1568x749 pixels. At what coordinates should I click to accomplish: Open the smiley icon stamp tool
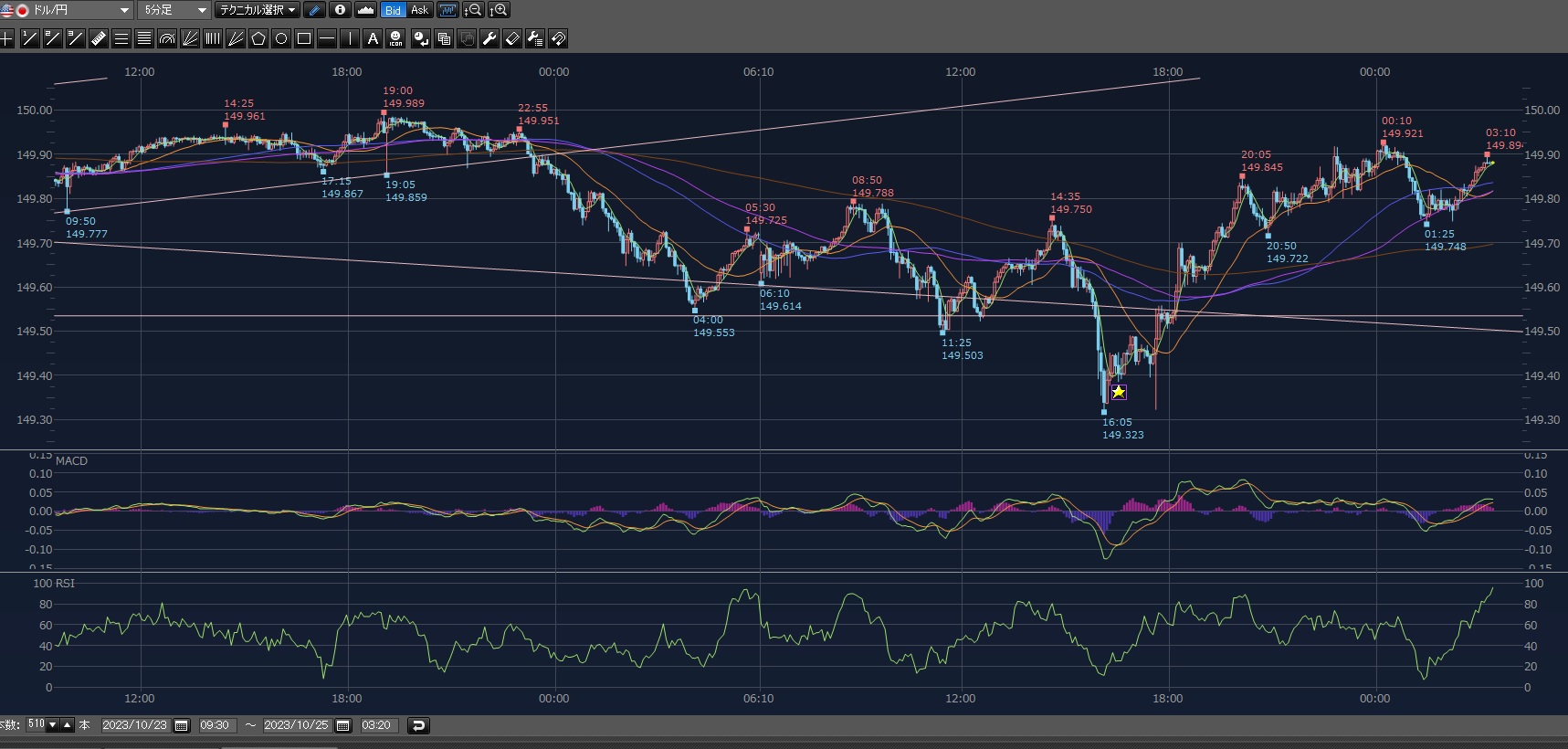(x=395, y=38)
